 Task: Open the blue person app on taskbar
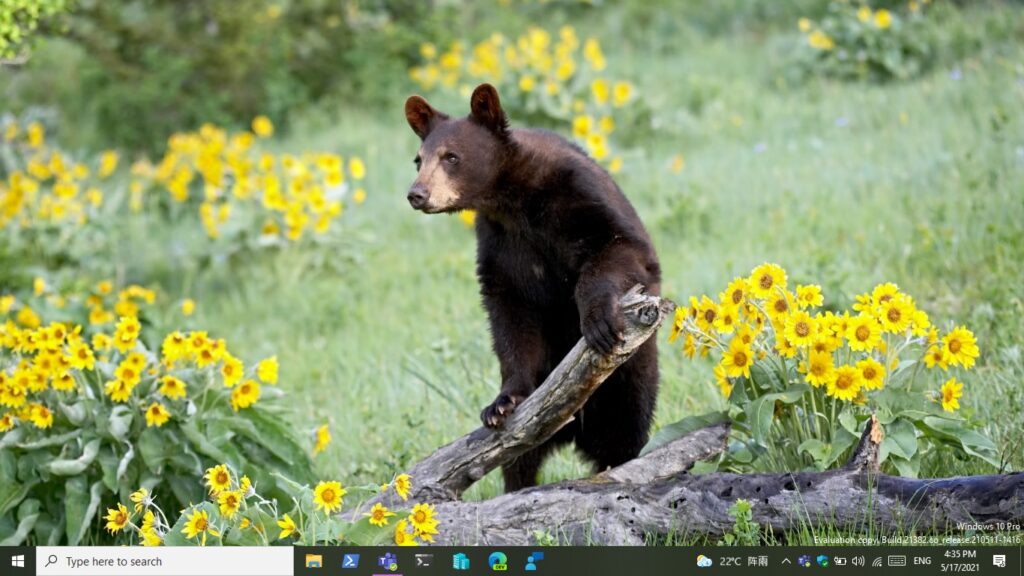(534, 561)
